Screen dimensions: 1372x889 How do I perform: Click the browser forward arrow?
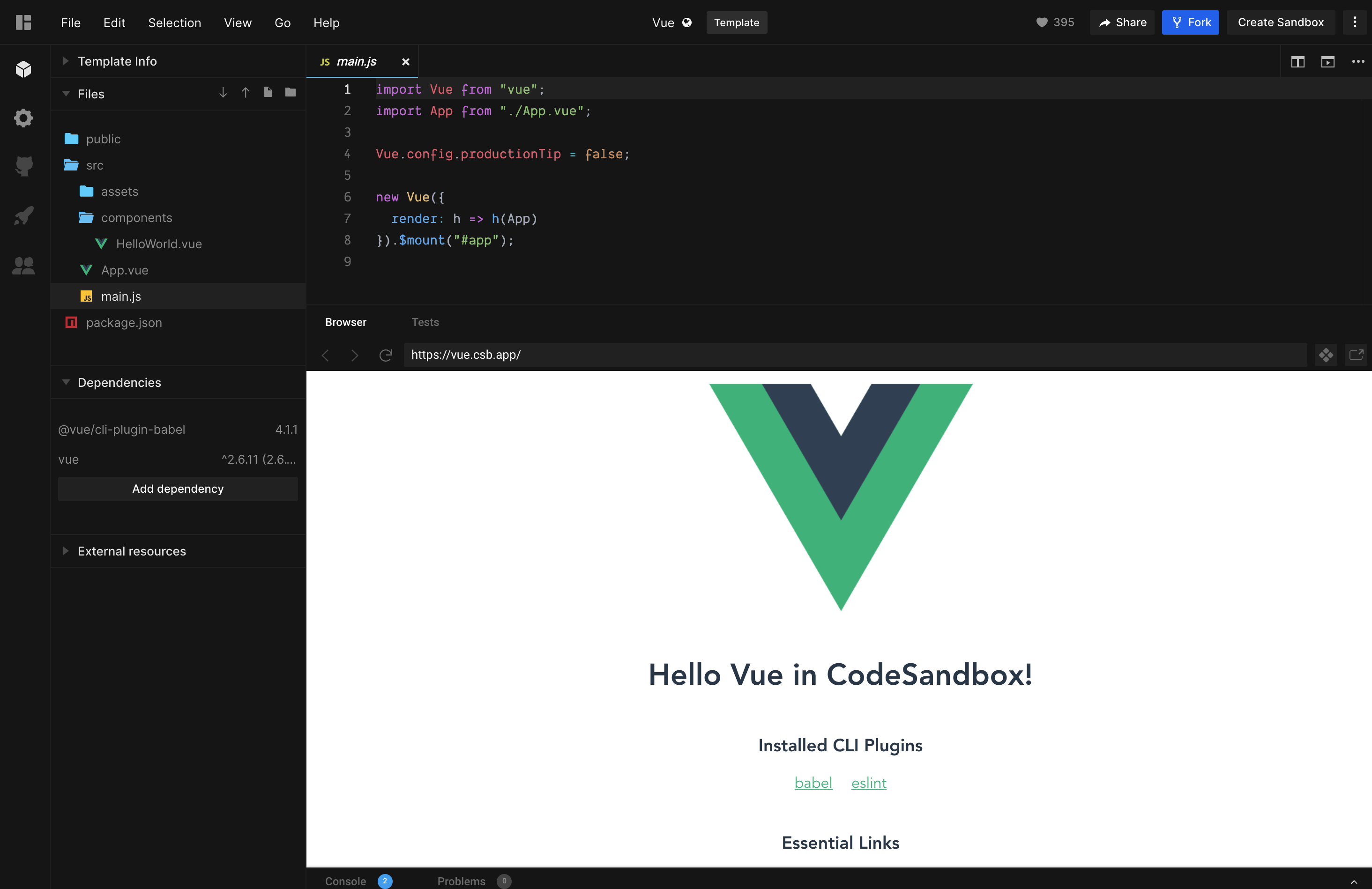355,355
